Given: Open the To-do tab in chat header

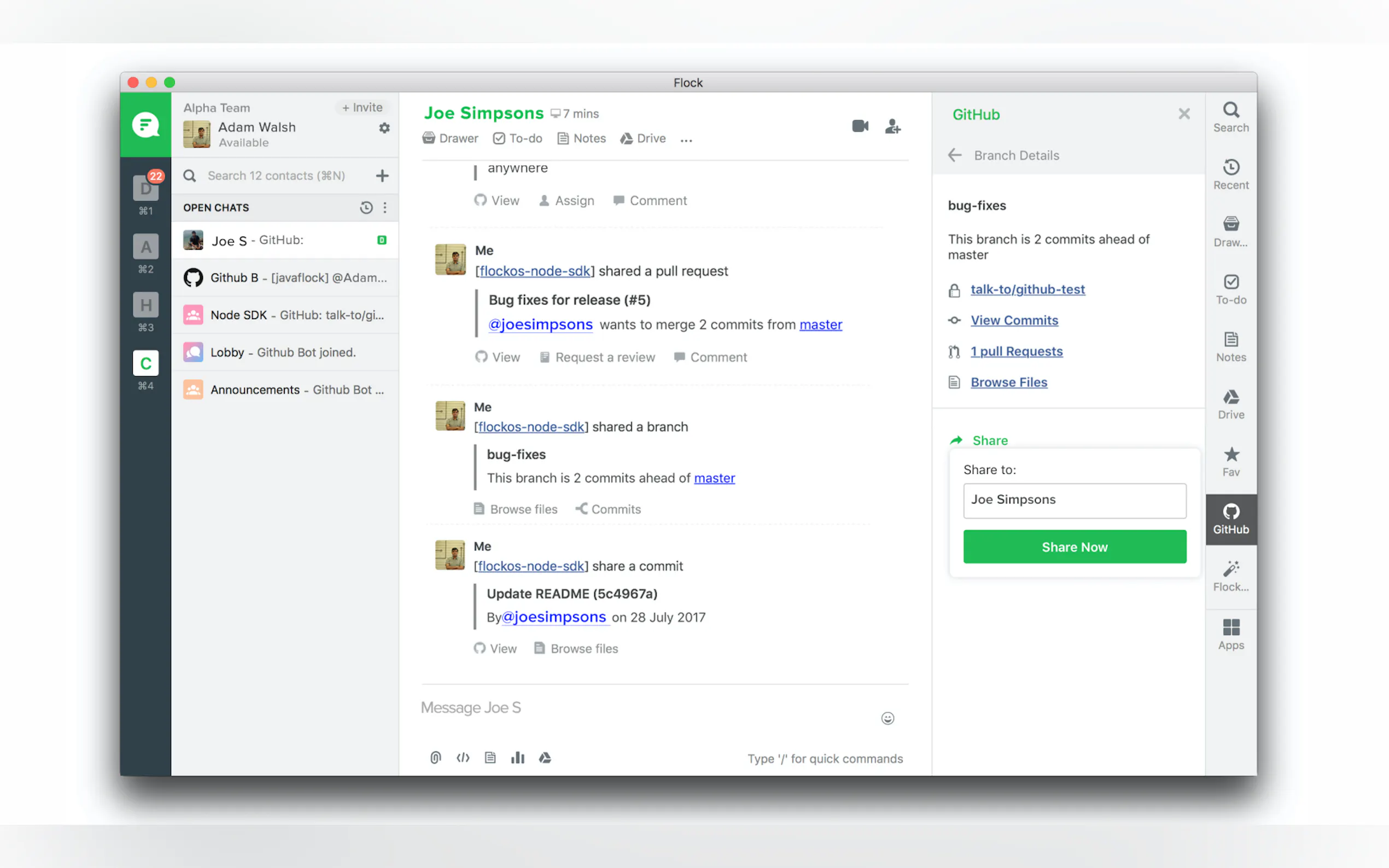Looking at the screenshot, I should click(517, 138).
